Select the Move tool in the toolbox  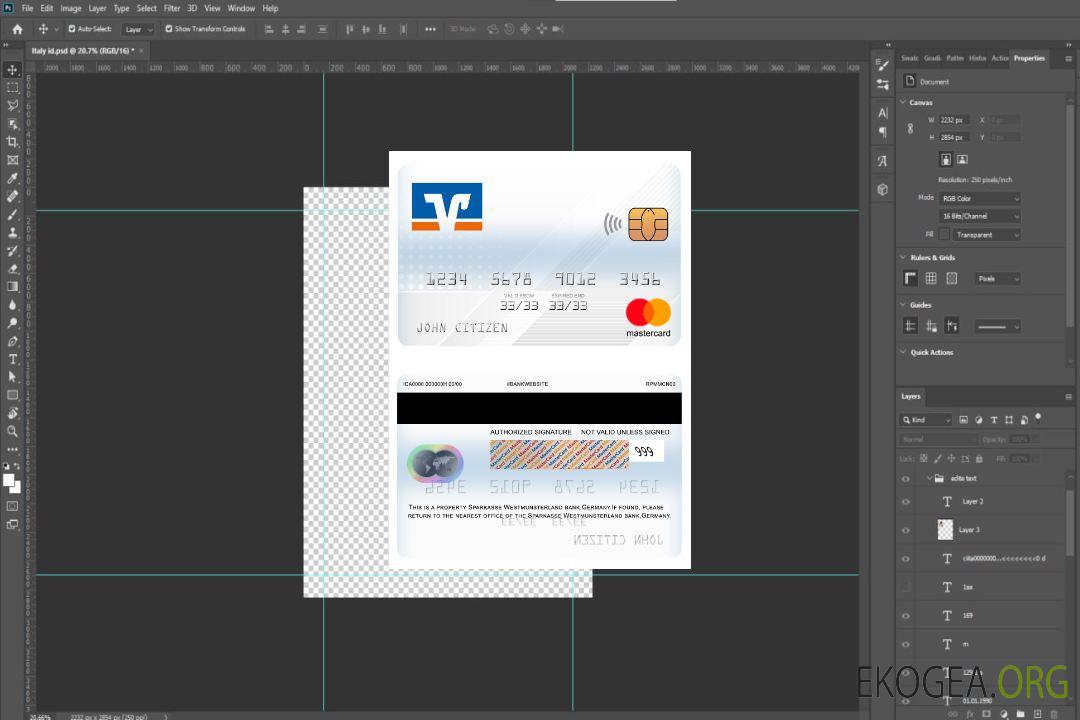coord(12,70)
